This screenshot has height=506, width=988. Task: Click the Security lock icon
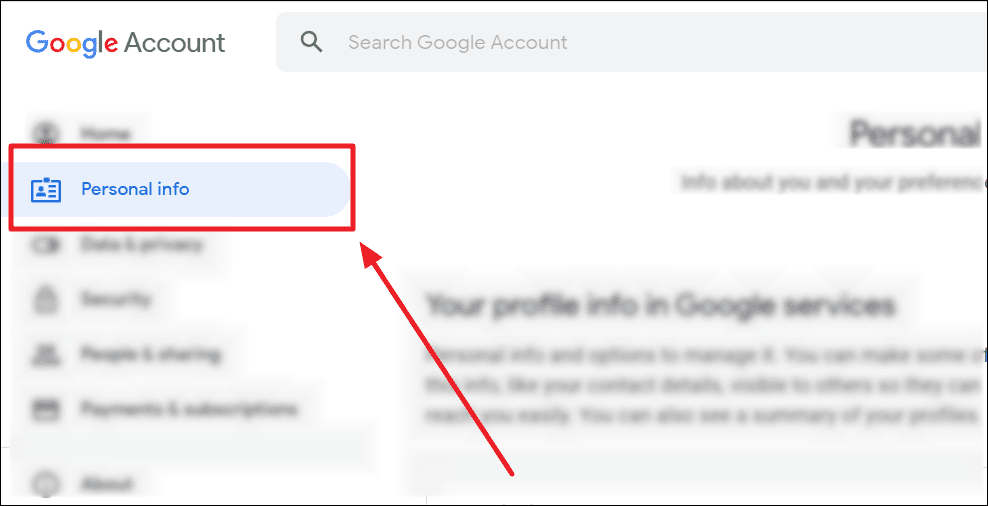point(46,299)
